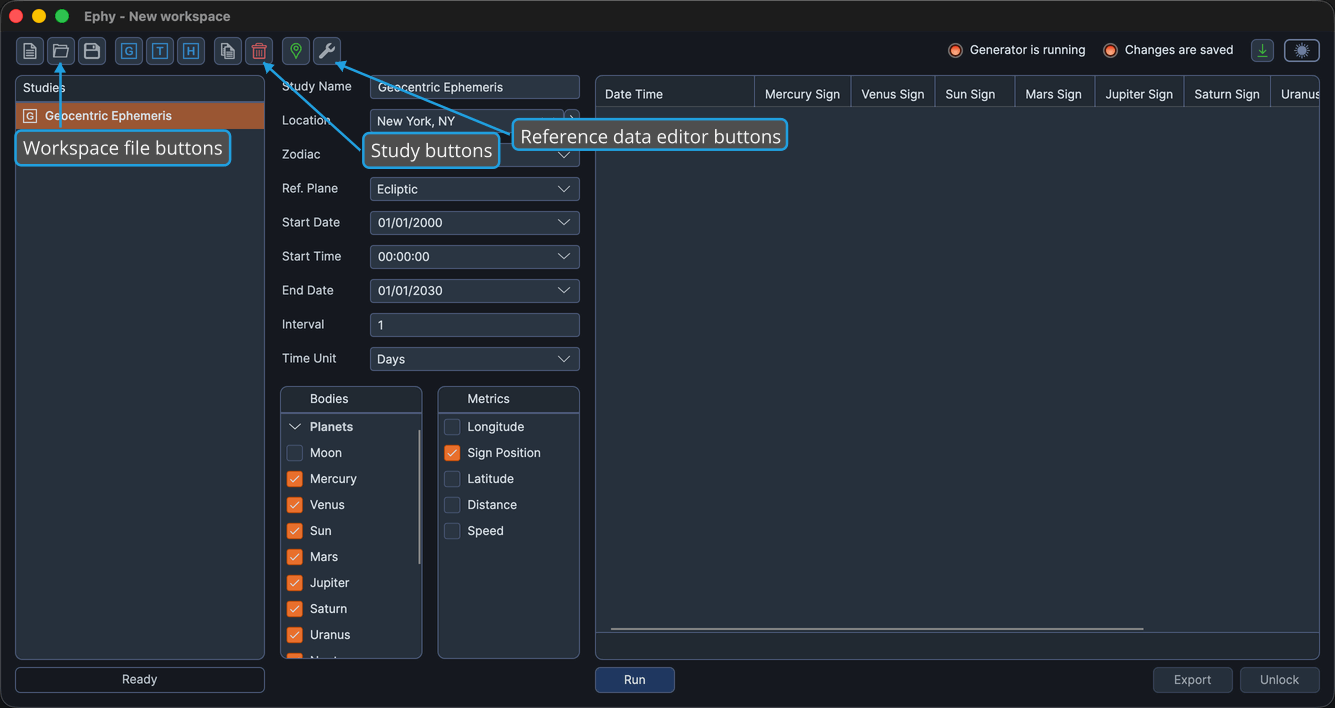Collapse the Planets group
Viewport: 1335px width, 708px height.
[295, 427]
